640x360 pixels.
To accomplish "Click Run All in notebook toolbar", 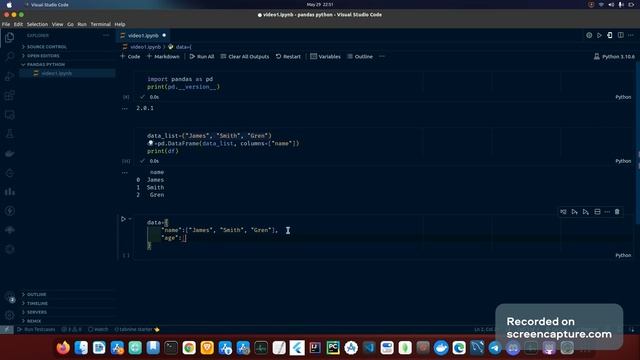I will tap(202, 57).
